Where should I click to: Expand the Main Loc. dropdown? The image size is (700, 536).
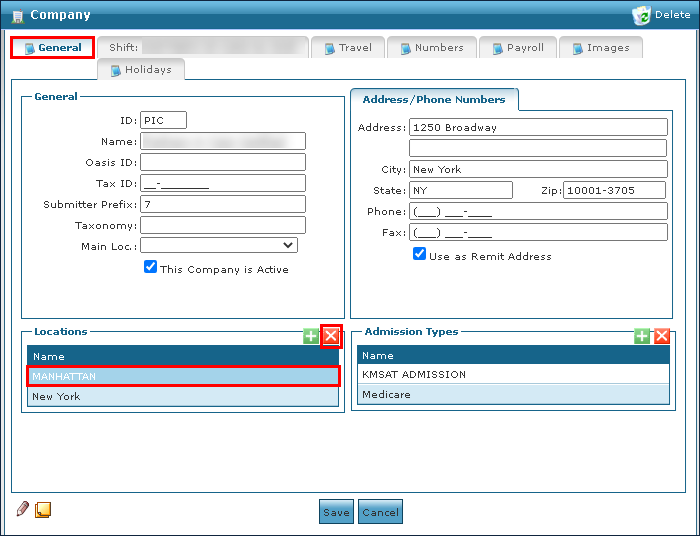288,245
